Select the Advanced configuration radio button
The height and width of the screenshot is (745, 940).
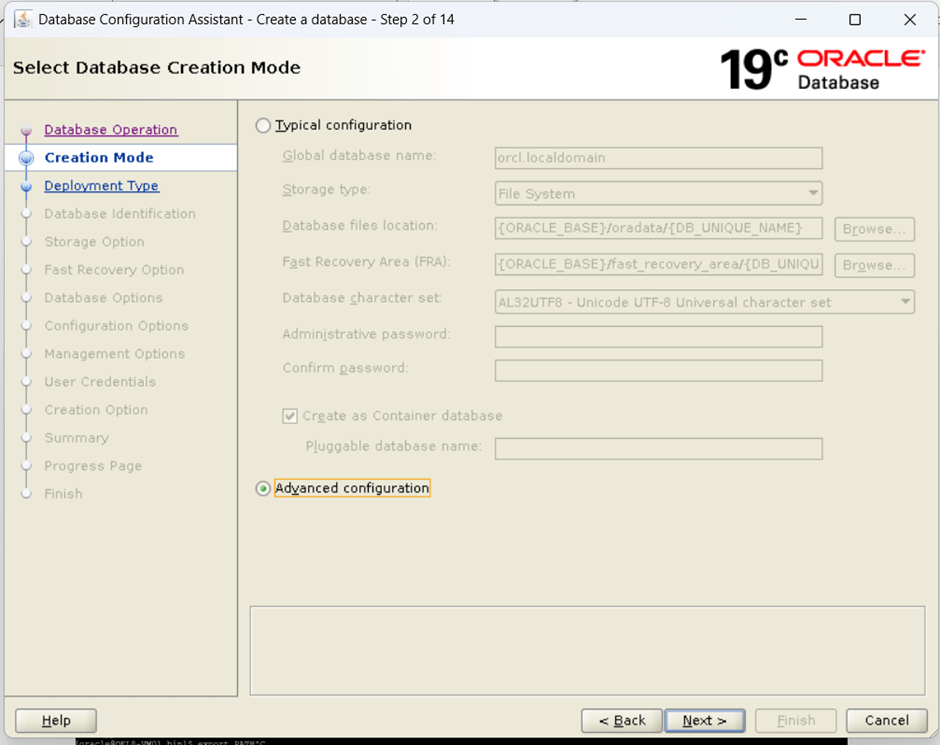263,489
